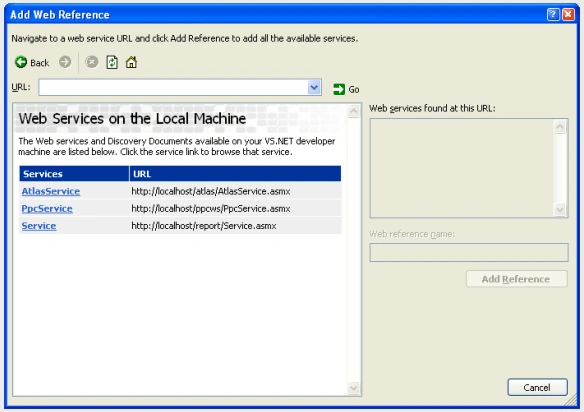This screenshot has height=412, width=584.
Task: Click the Add Reference button
Action: [x=517, y=279]
